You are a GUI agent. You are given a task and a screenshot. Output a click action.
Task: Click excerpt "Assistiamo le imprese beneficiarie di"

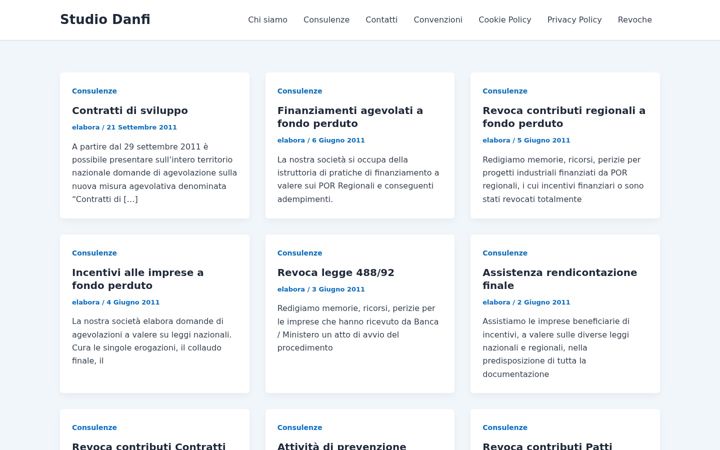coord(556,348)
